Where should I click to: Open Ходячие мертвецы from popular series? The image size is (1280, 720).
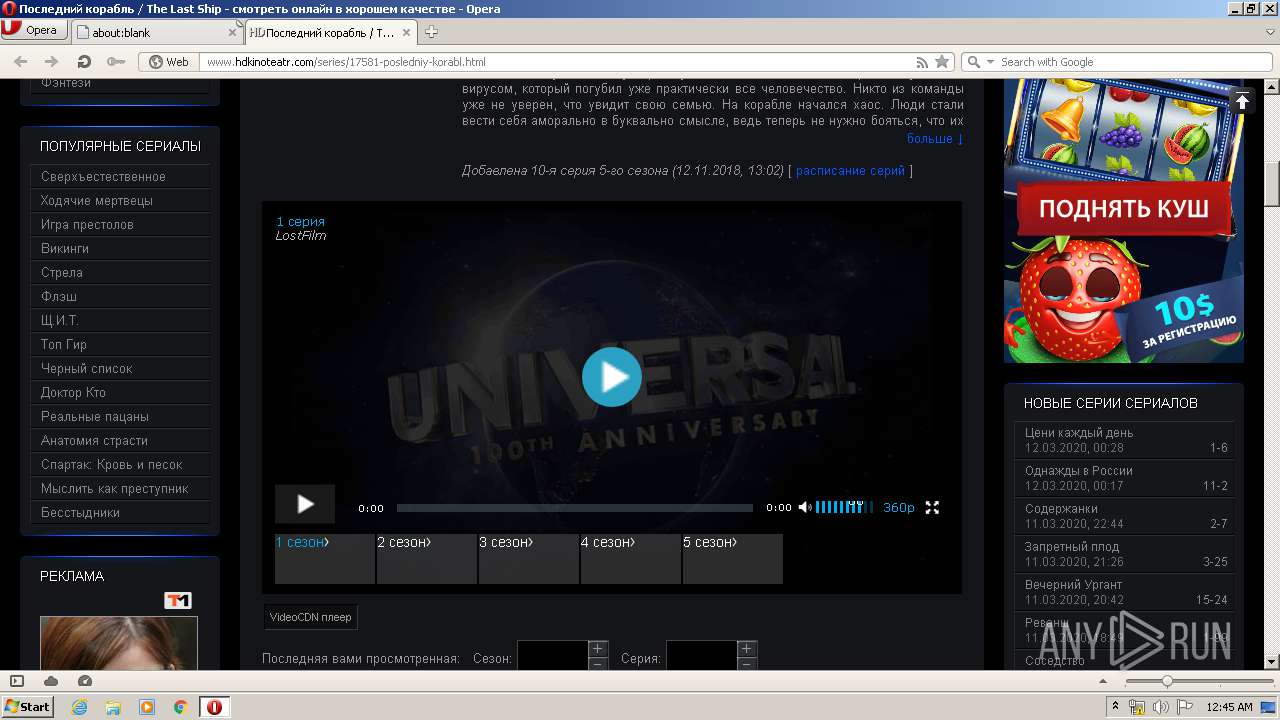pyautogui.click(x=121, y=201)
